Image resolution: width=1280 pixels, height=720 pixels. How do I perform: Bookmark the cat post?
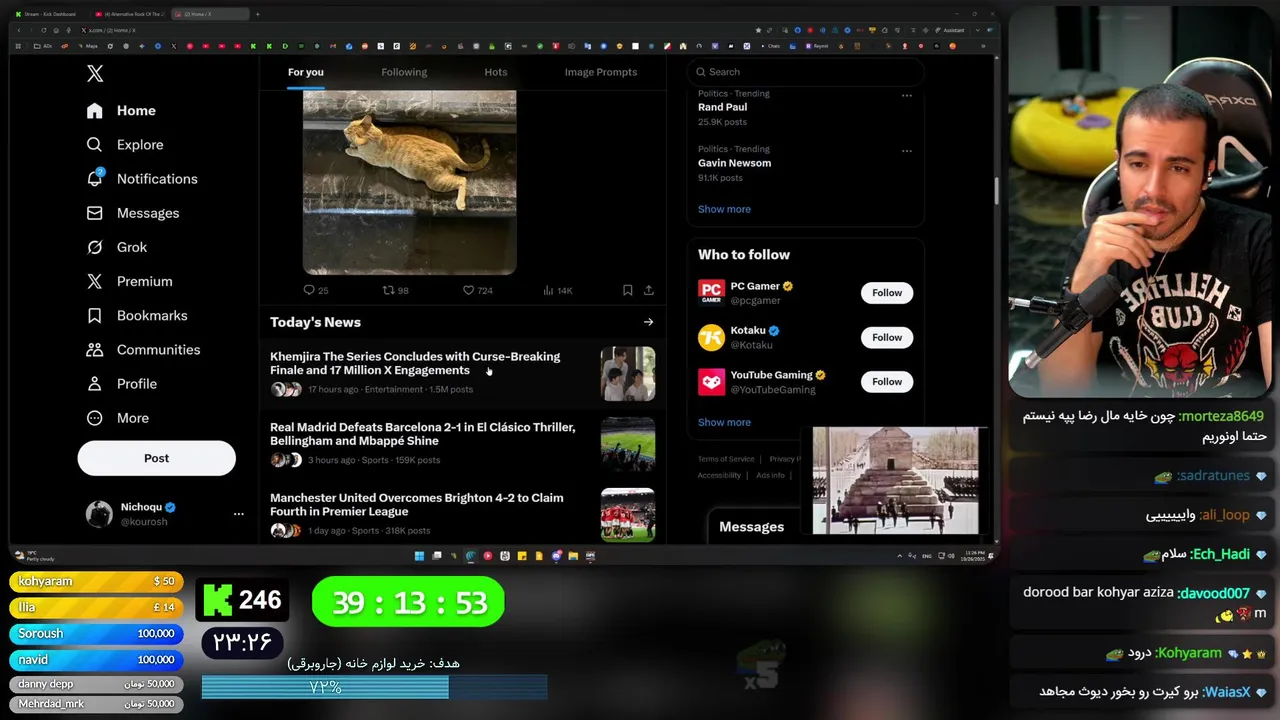[x=627, y=290]
